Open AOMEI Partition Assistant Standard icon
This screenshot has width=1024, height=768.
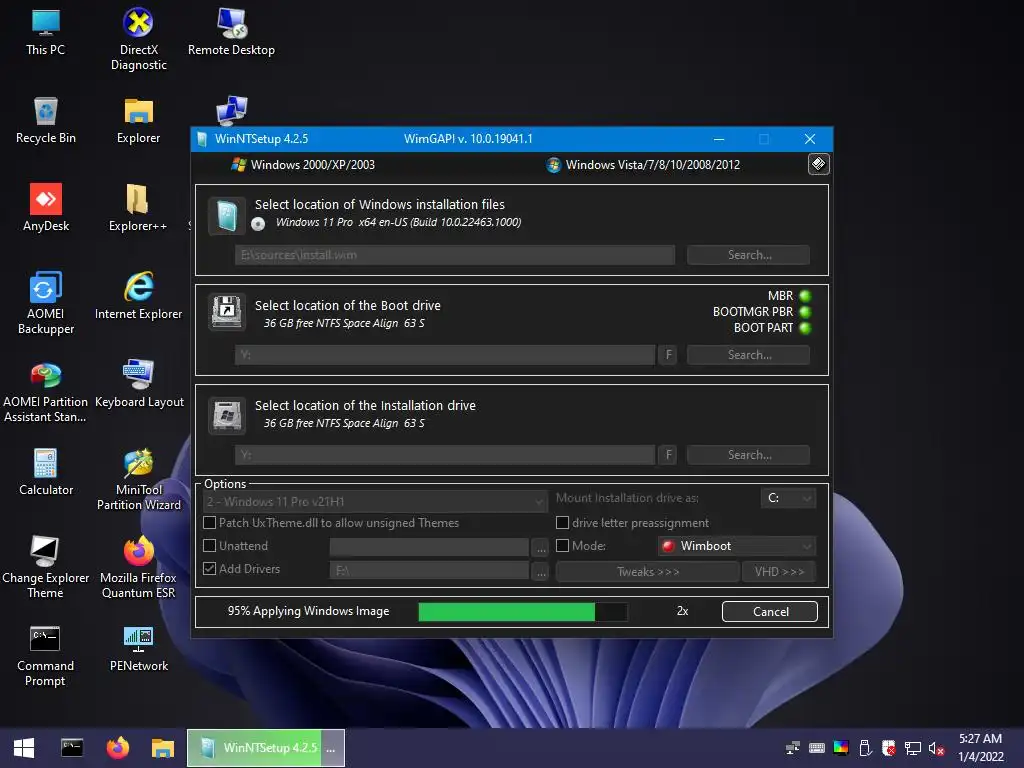45,392
